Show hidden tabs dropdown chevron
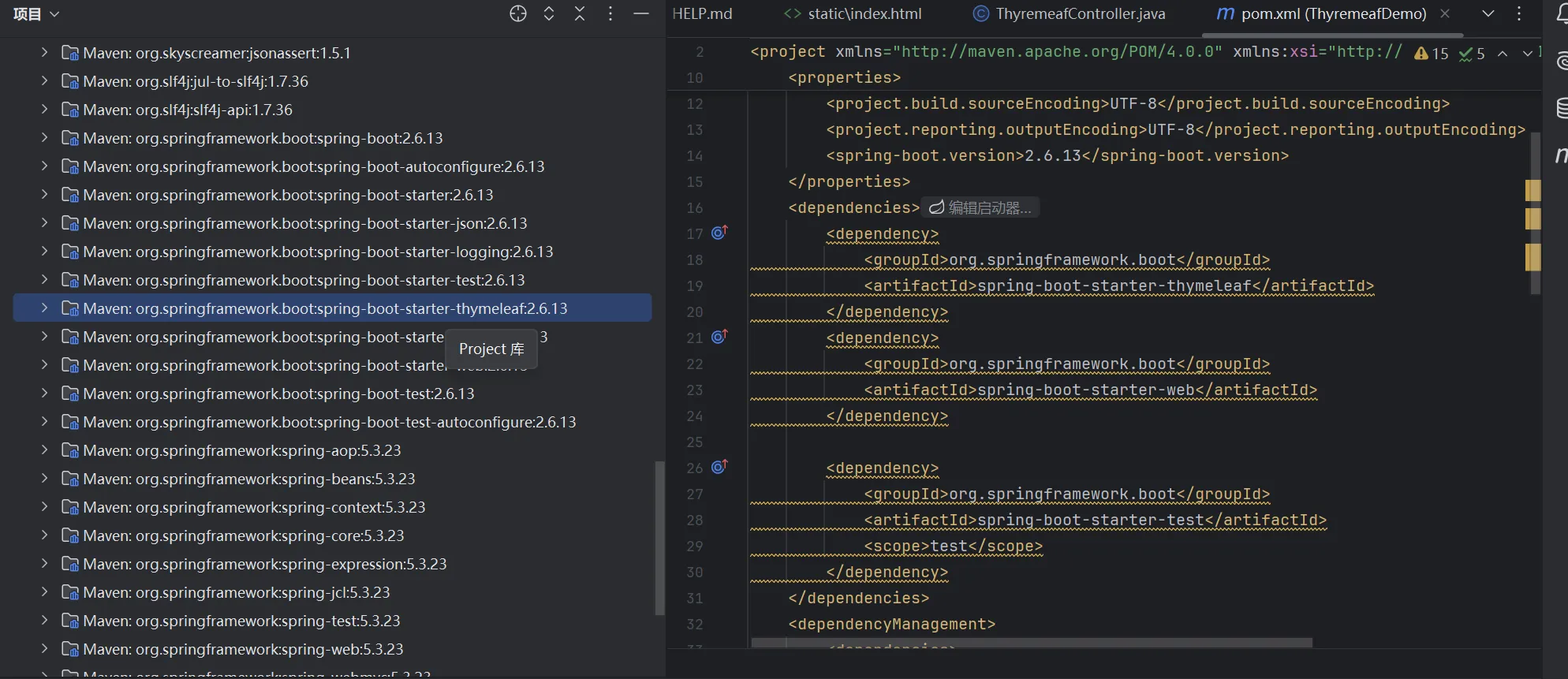The height and width of the screenshot is (679, 1568). click(x=1488, y=13)
